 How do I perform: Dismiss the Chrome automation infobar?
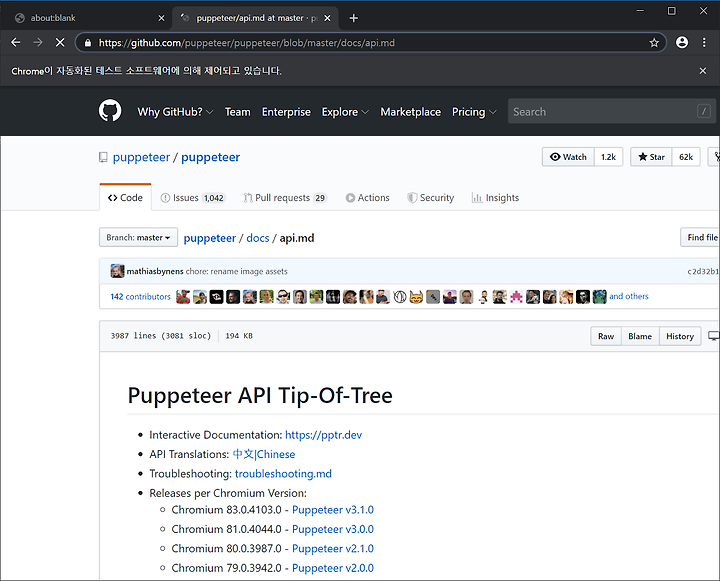[703, 71]
